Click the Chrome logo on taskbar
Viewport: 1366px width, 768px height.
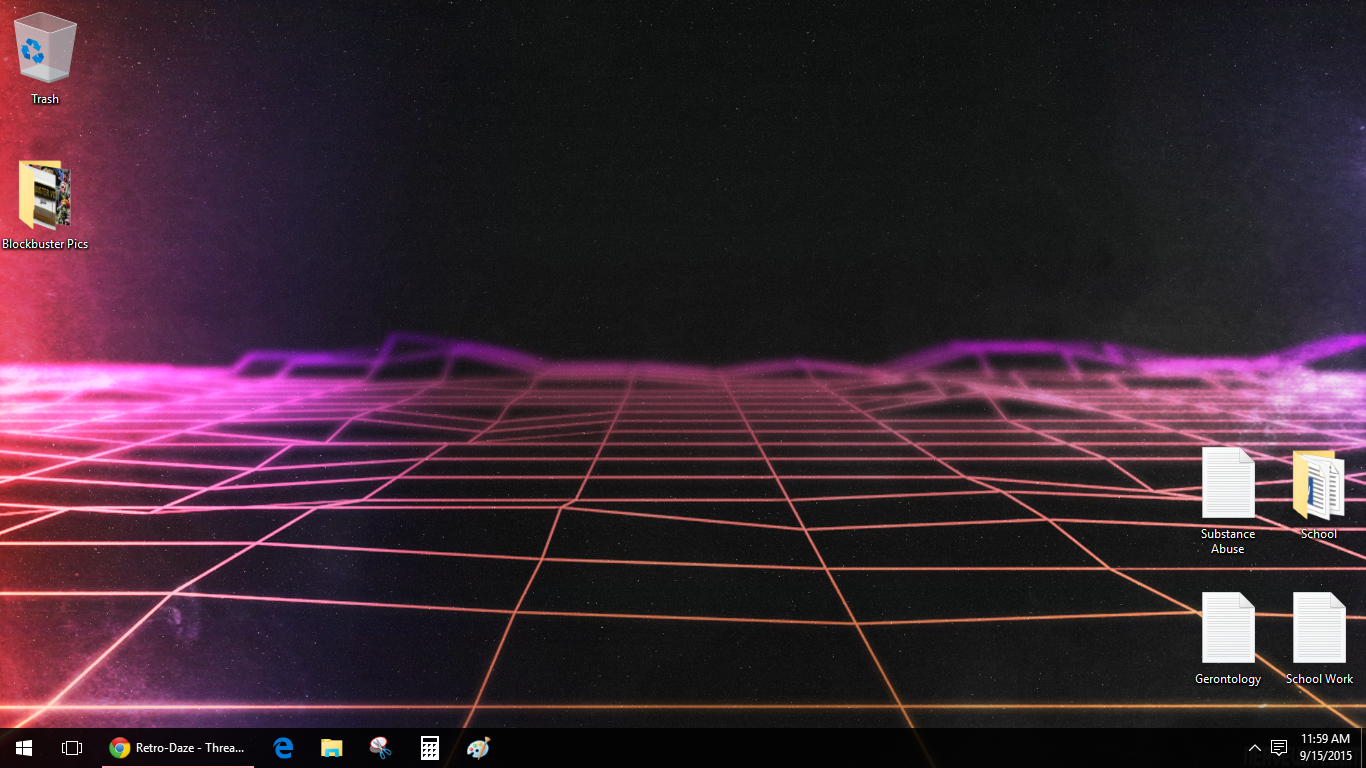click(x=120, y=748)
